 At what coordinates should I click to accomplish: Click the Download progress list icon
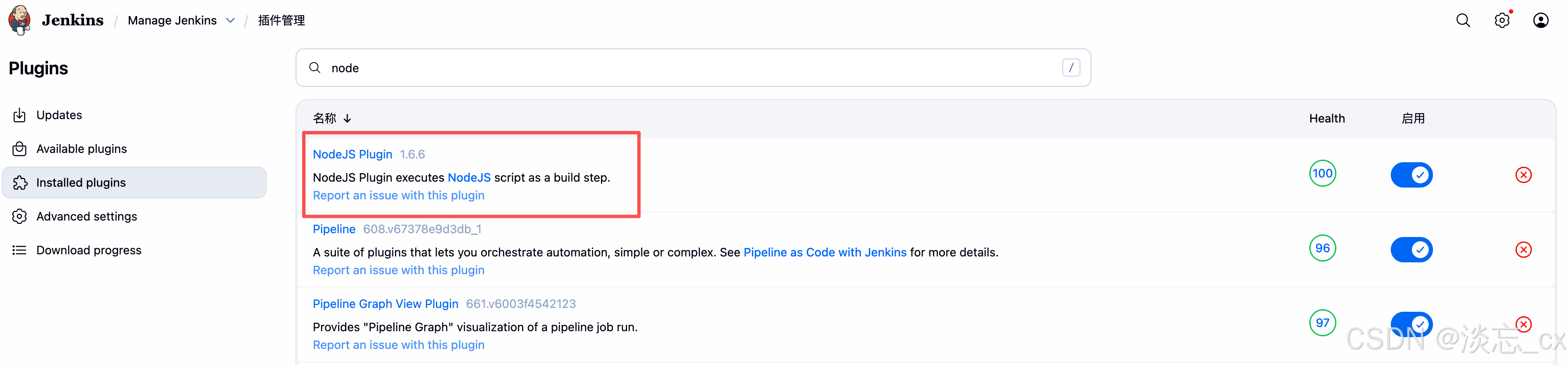click(x=19, y=251)
